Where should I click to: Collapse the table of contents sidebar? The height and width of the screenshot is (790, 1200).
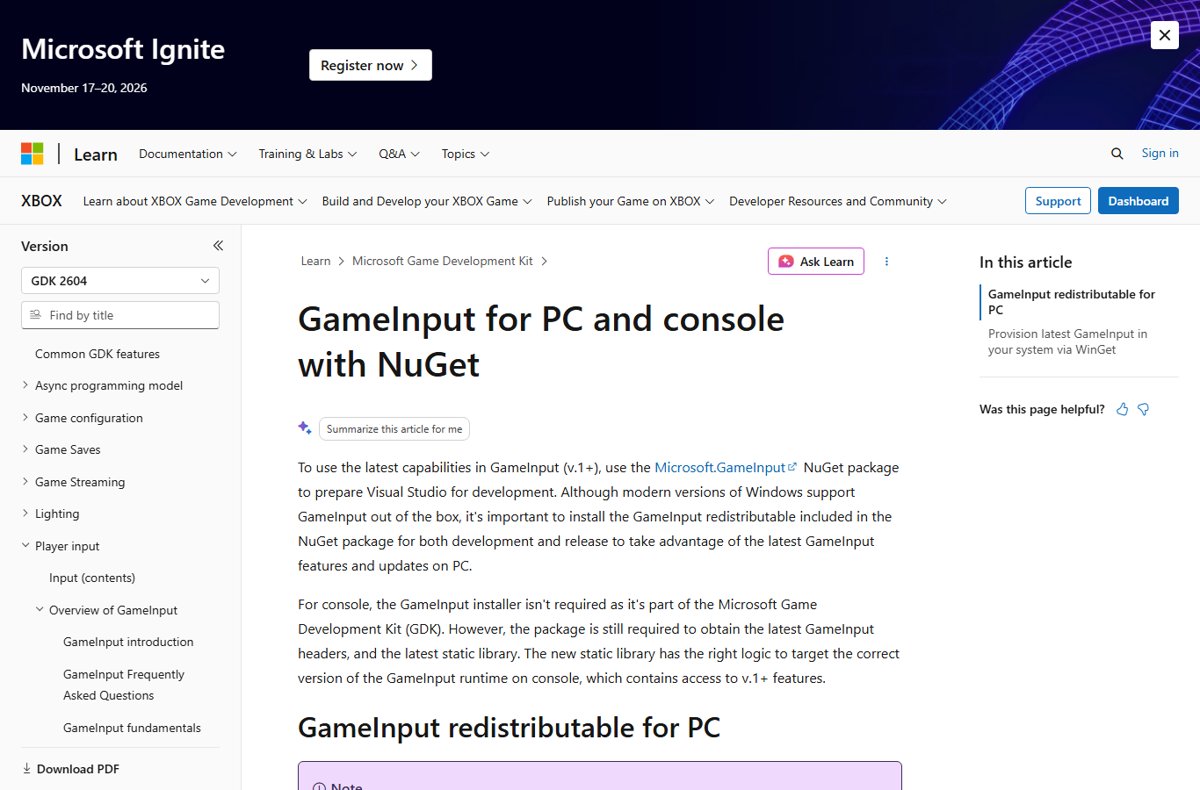(x=218, y=246)
